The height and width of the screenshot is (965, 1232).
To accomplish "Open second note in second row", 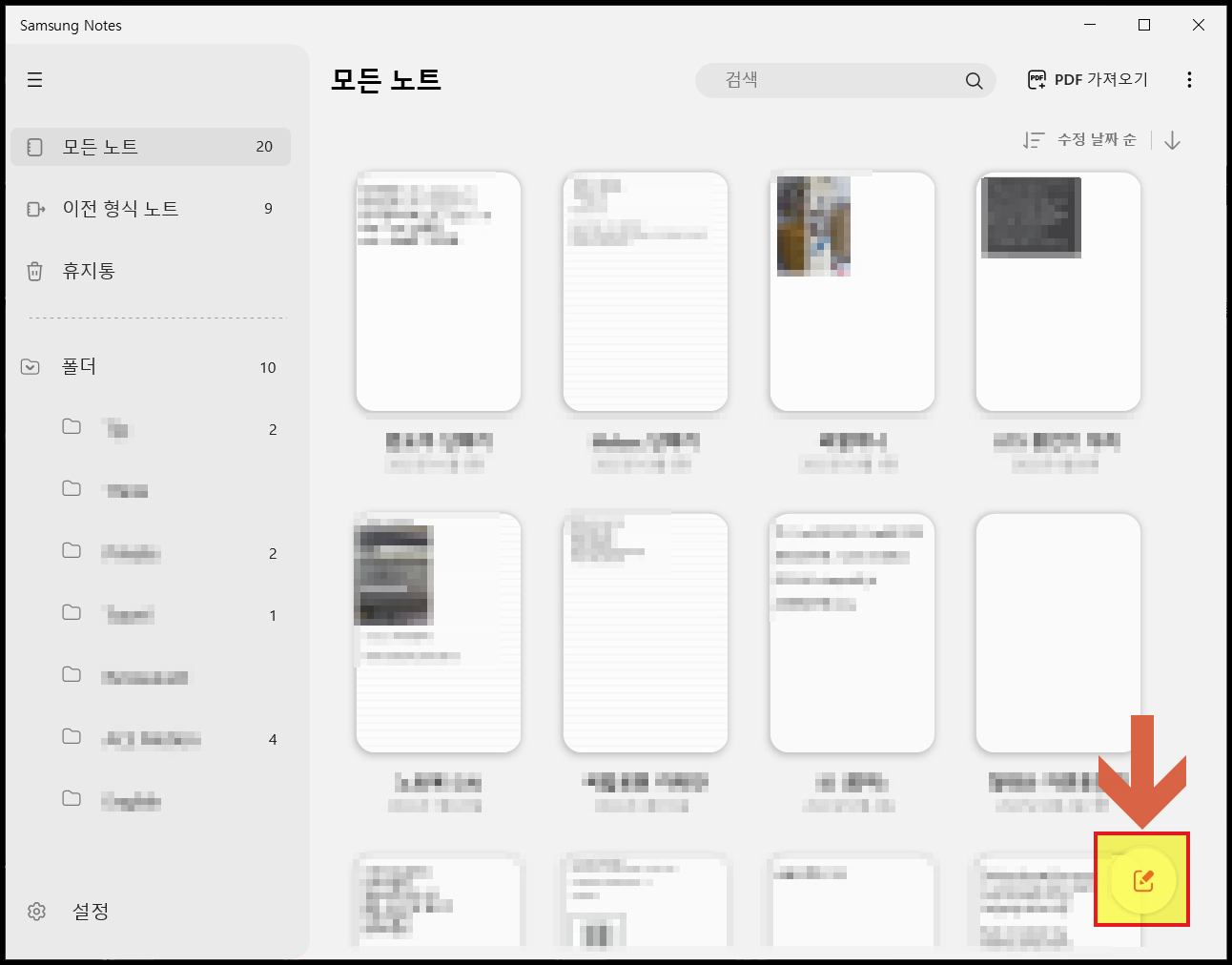I will click(x=646, y=633).
